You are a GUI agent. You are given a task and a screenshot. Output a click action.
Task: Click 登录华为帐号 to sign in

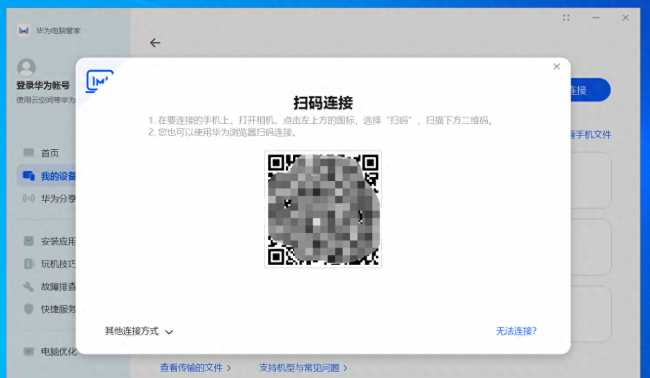coord(43,85)
